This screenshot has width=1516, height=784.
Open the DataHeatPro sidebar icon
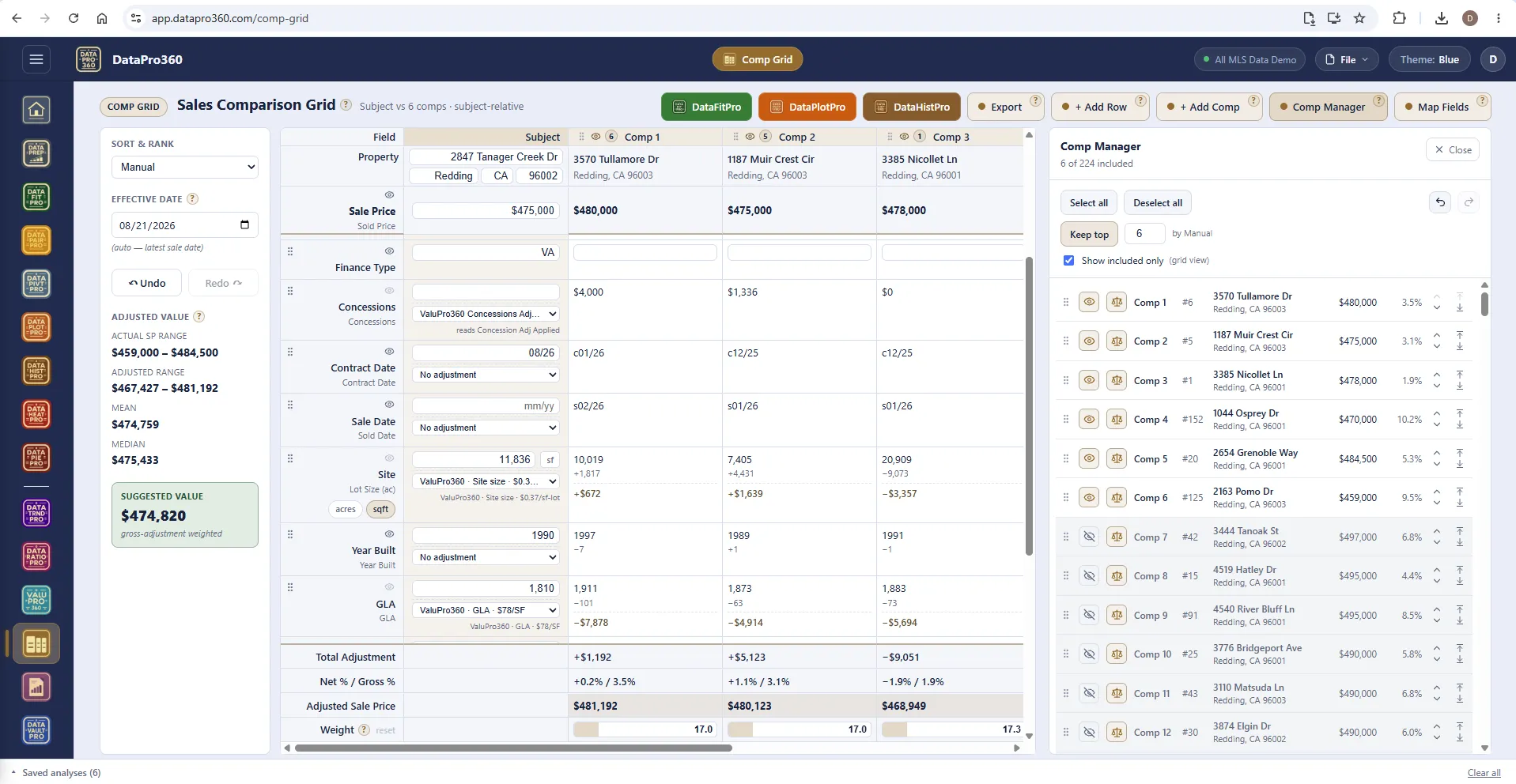coord(36,414)
